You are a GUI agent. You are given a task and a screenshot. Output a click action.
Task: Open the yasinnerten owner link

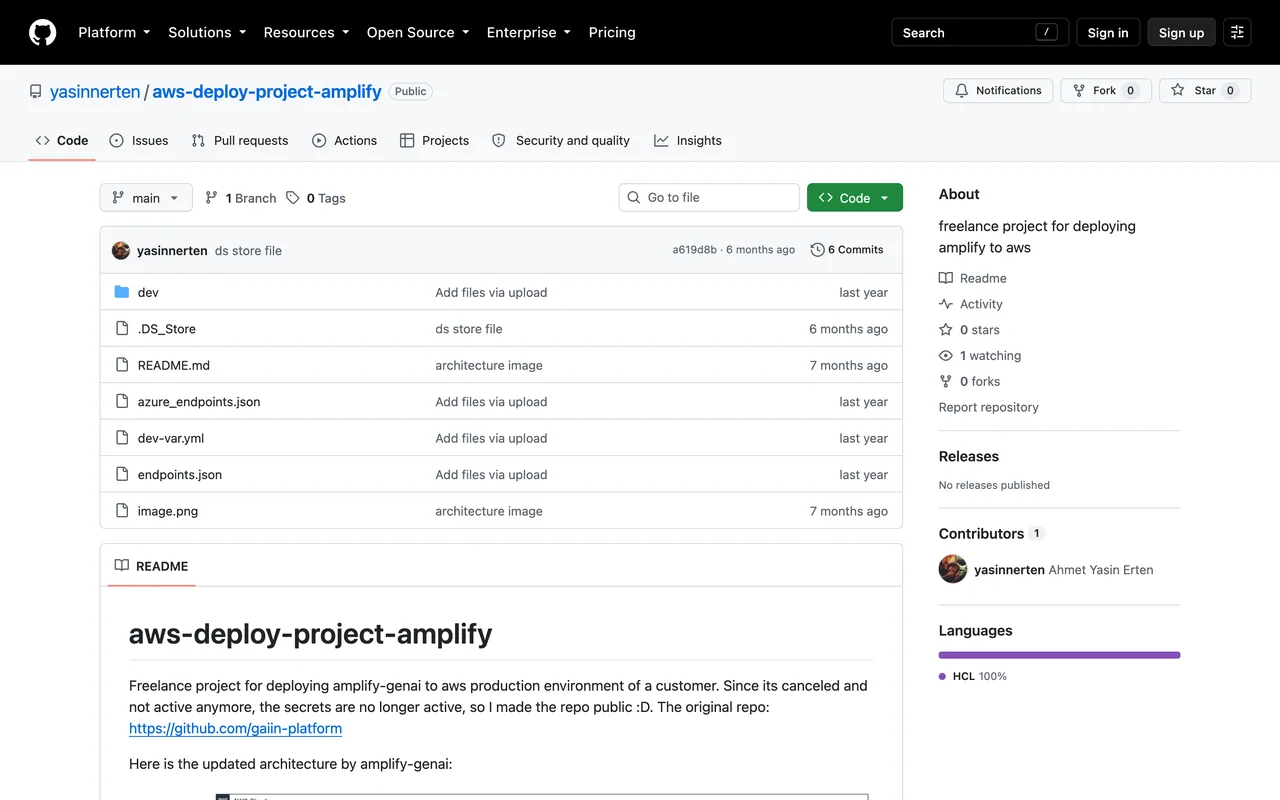pos(95,91)
